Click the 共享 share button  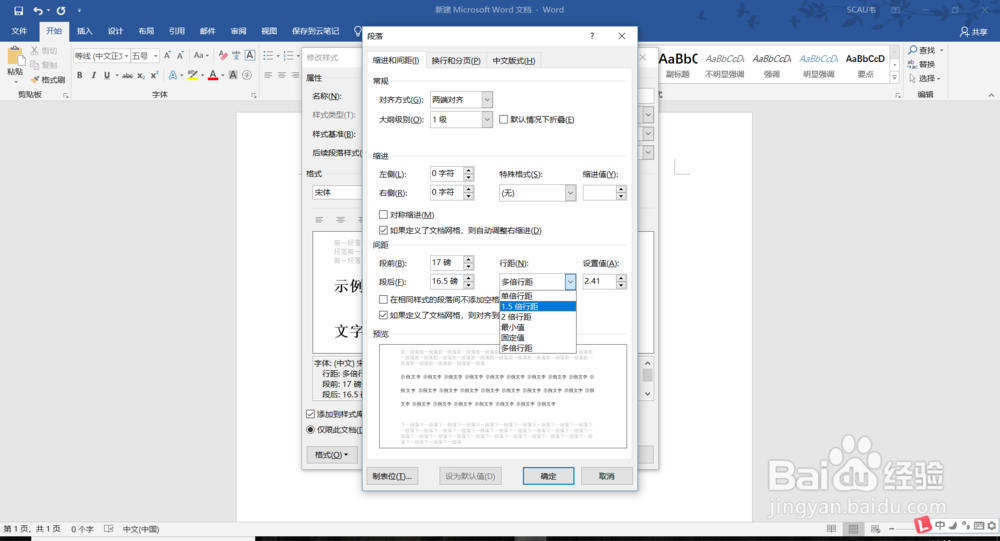click(974, 31)
